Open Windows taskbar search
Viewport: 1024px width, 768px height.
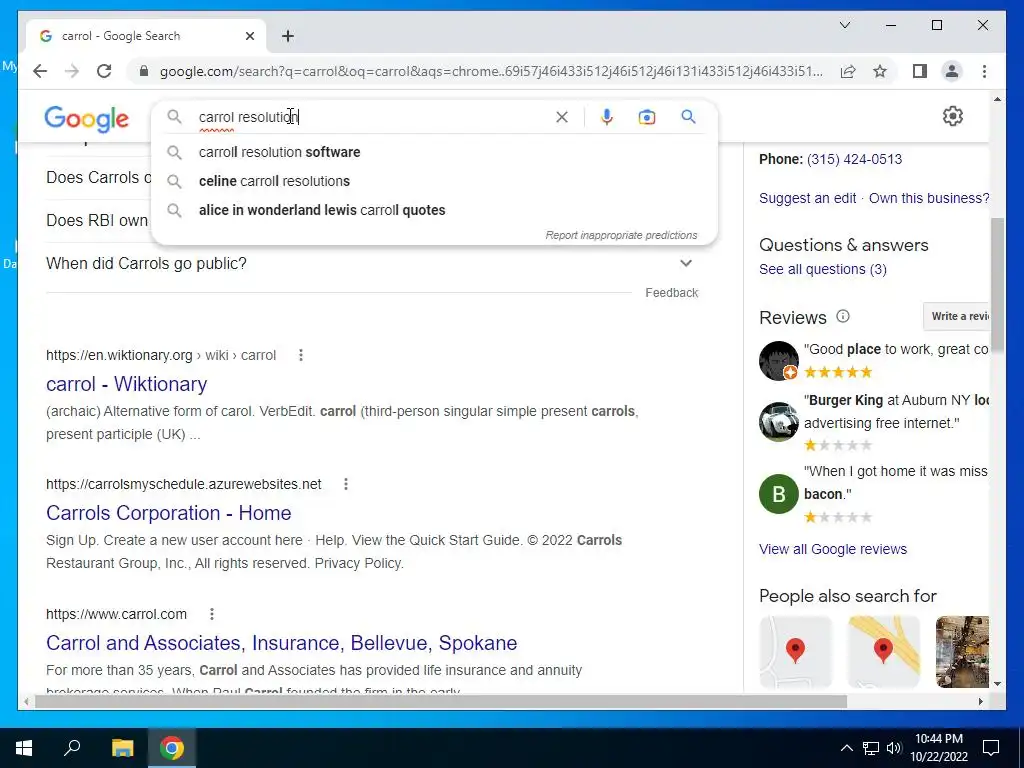click(x=72, y=748)
